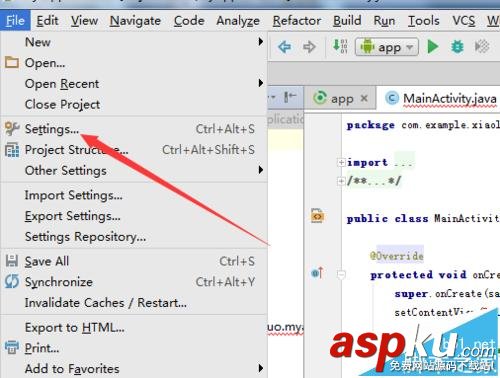Choose Export Settings...

coord(134,216)
